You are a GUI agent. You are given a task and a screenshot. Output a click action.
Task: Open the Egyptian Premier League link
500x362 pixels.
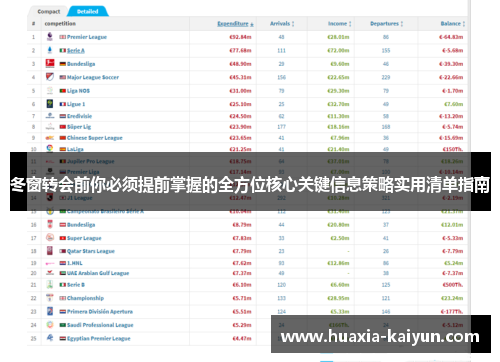coord(99,338)
